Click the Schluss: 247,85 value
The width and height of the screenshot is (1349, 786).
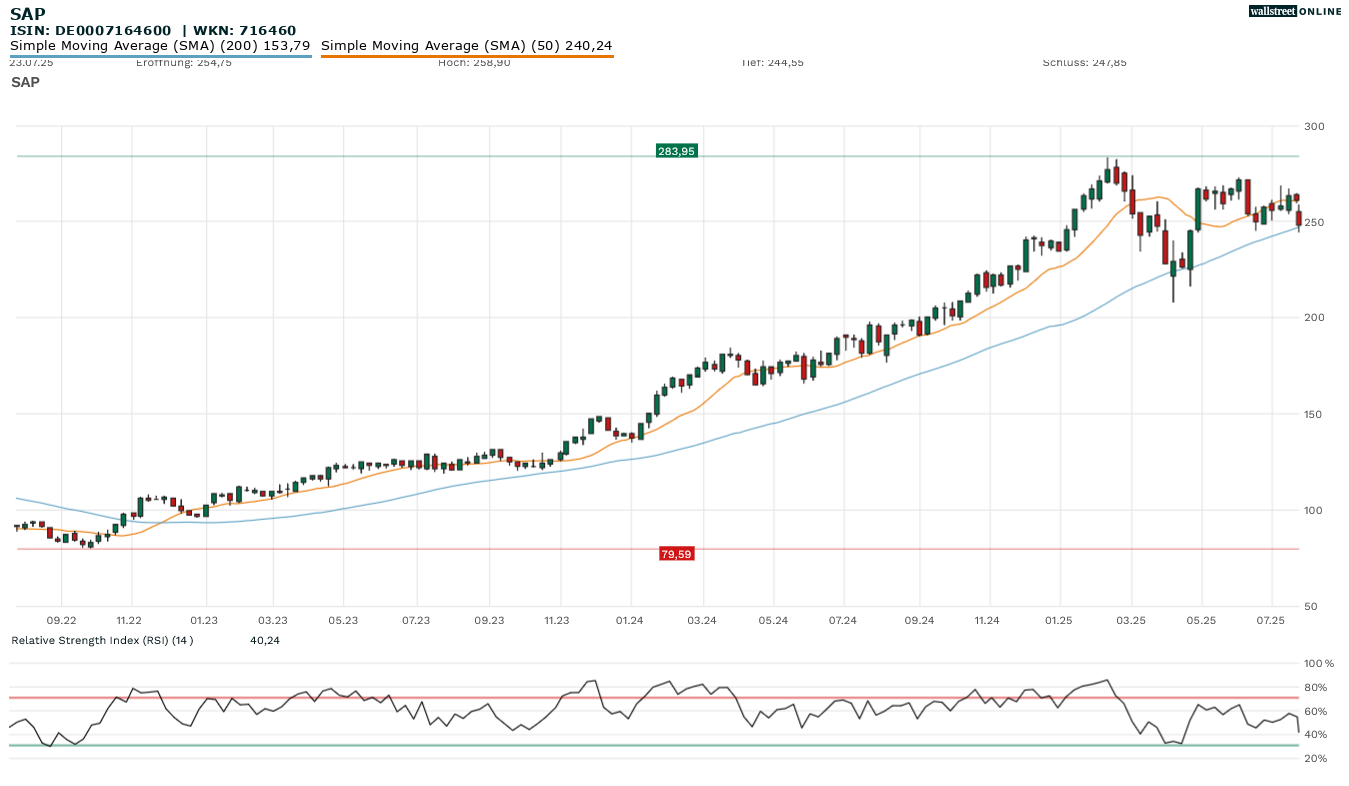click(1084, 62)
